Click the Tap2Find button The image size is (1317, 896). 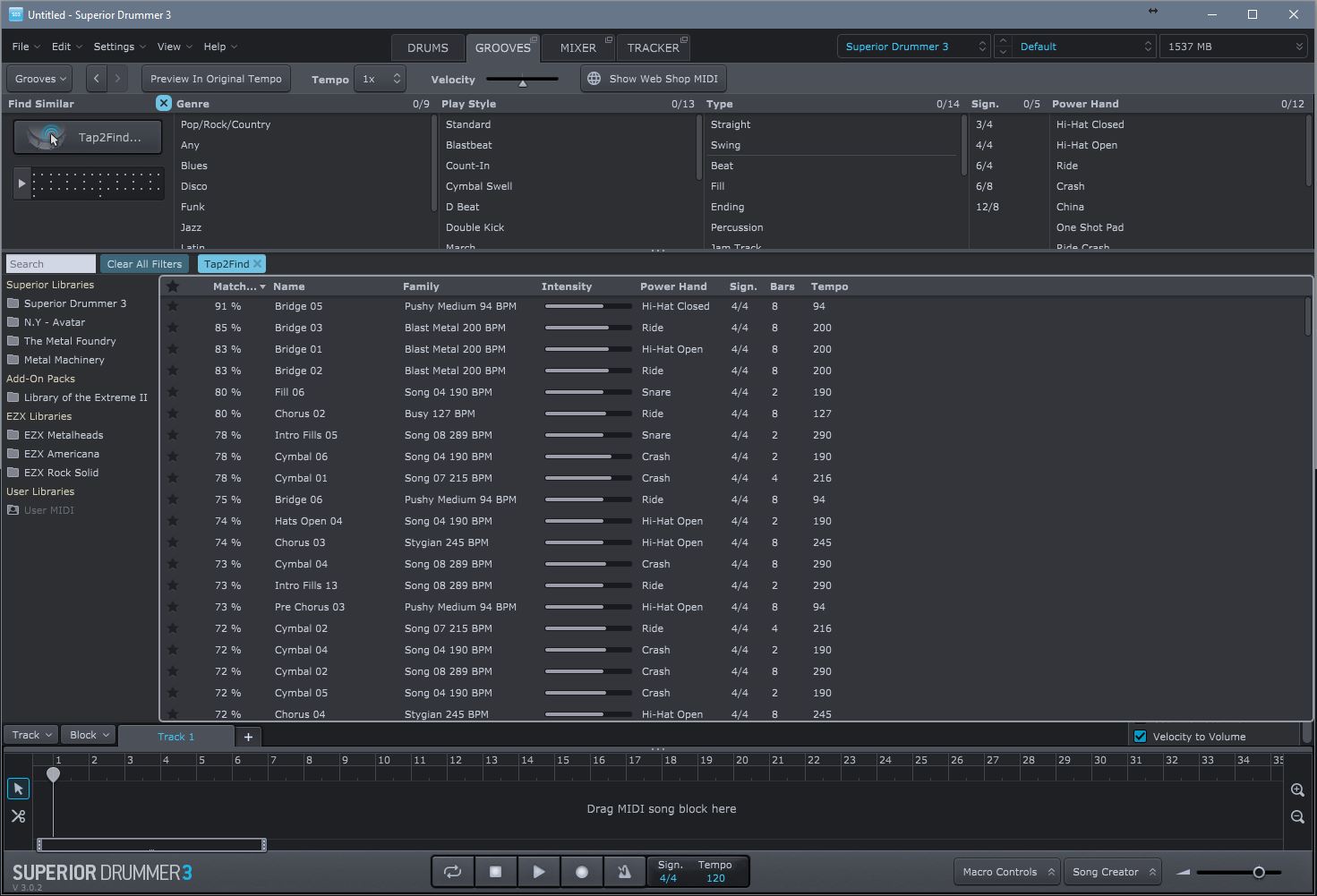(x=88, y=137)
